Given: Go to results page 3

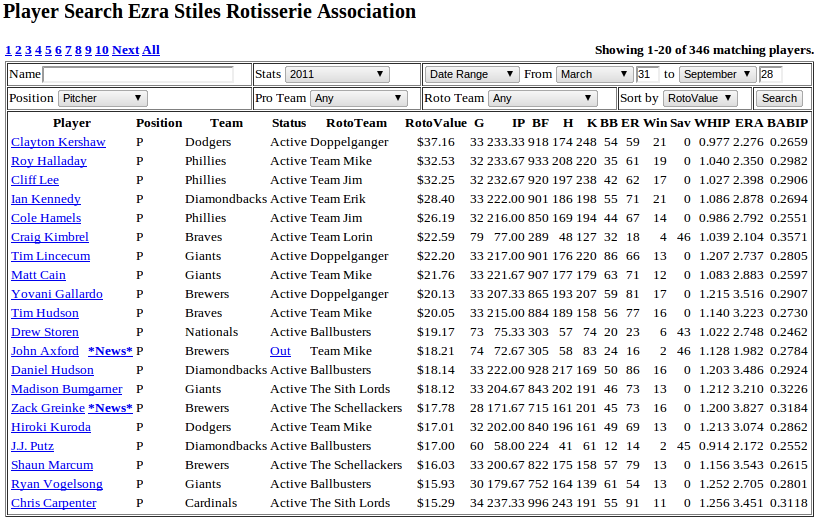Looking at the screenshot, I should 28,50.
